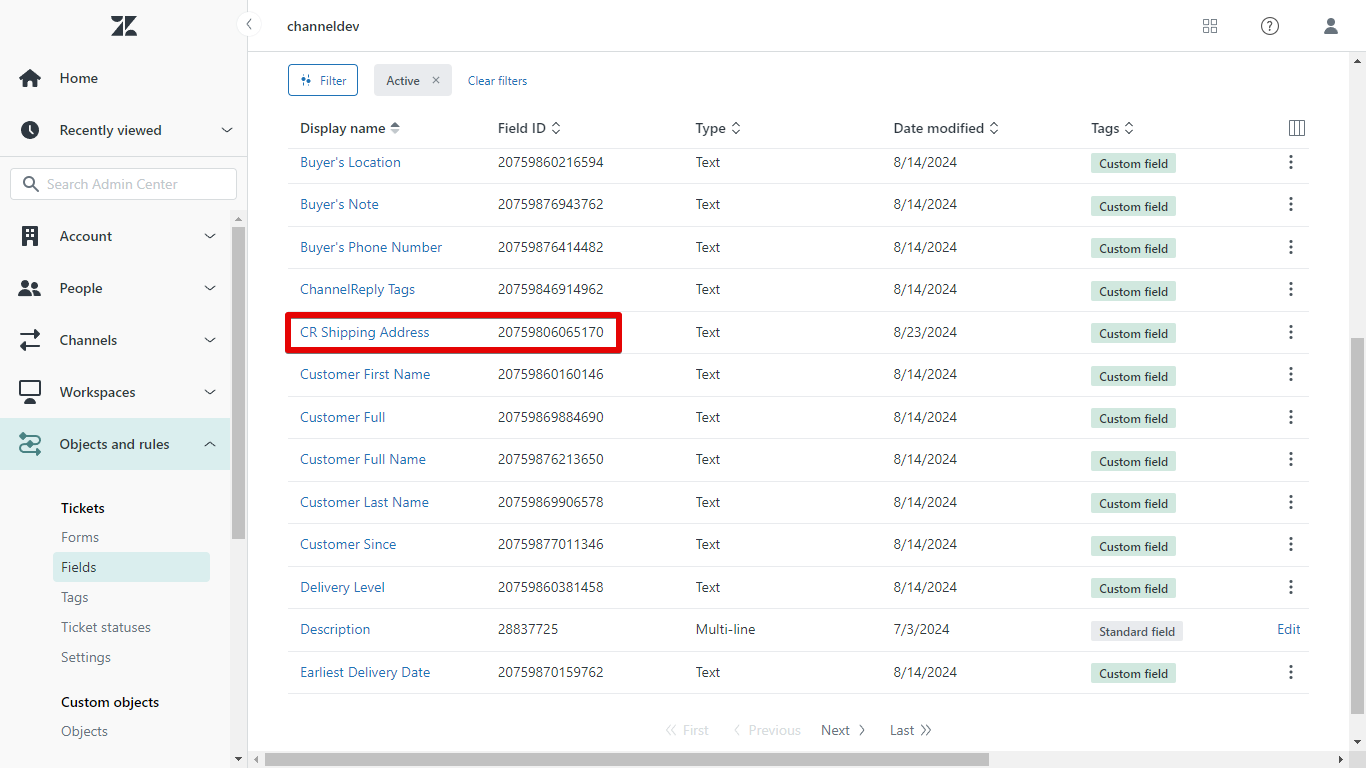Click the Filter button
Viewport: 1366px width, 768px height.
[323, 80]
